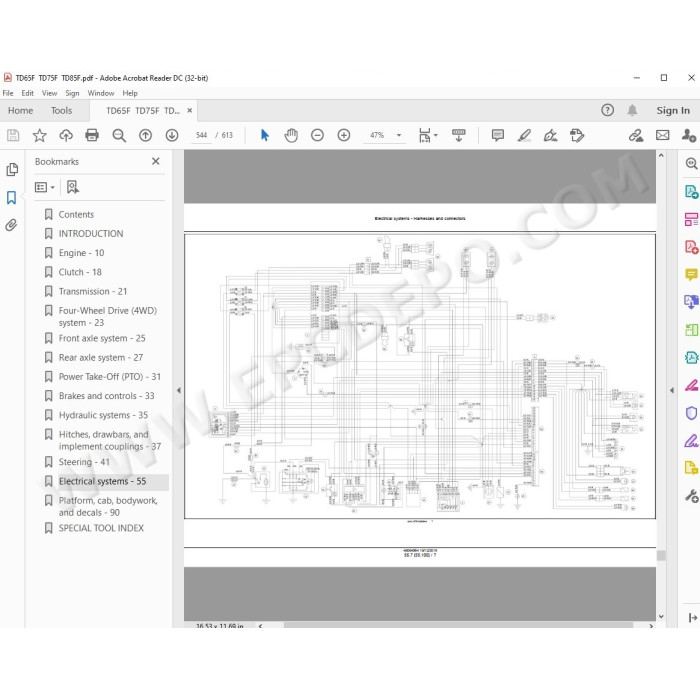Find current bookmark icon

[72, 187]
